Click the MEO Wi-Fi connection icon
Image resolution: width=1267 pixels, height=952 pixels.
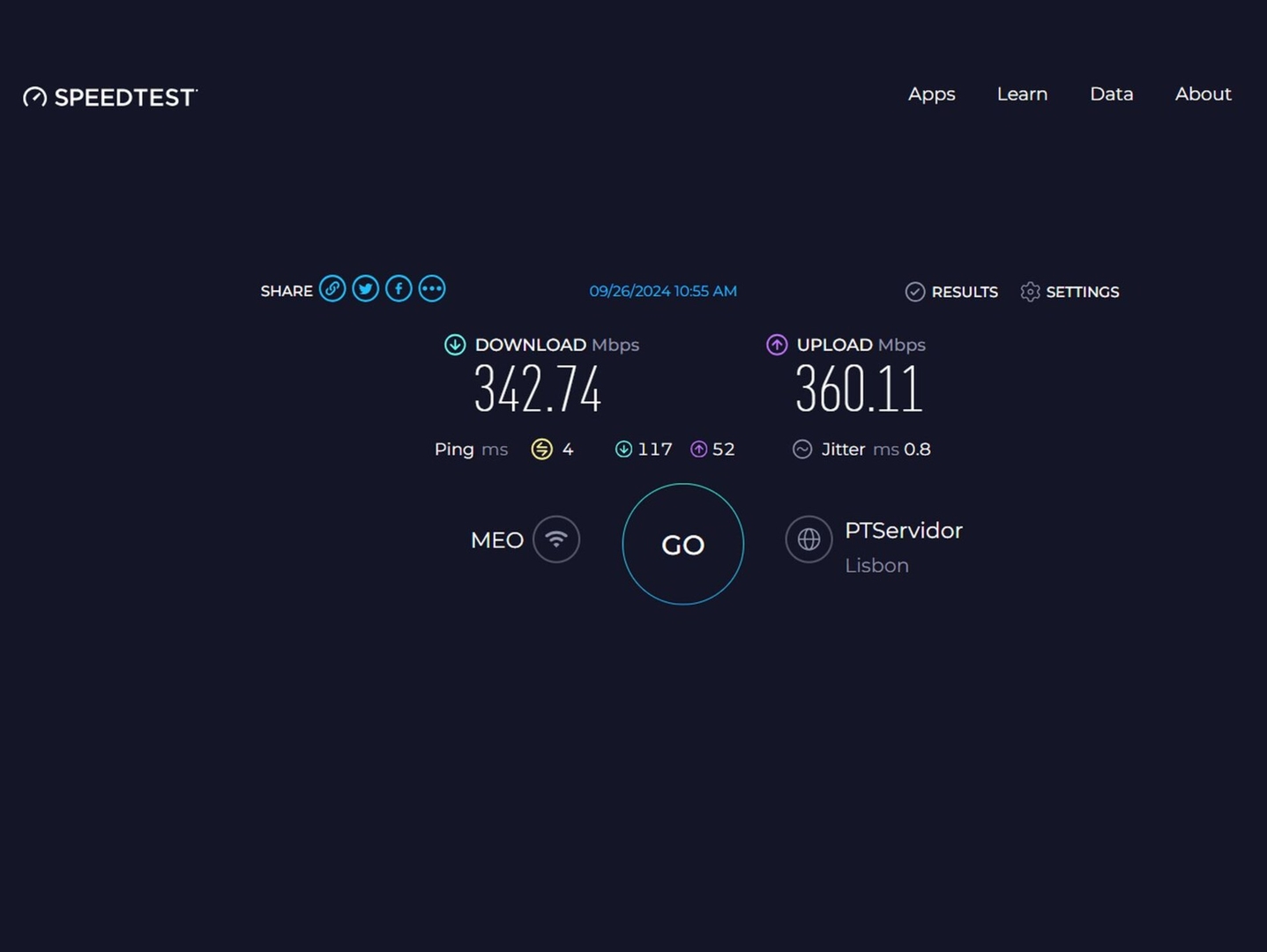click(556, 539)
